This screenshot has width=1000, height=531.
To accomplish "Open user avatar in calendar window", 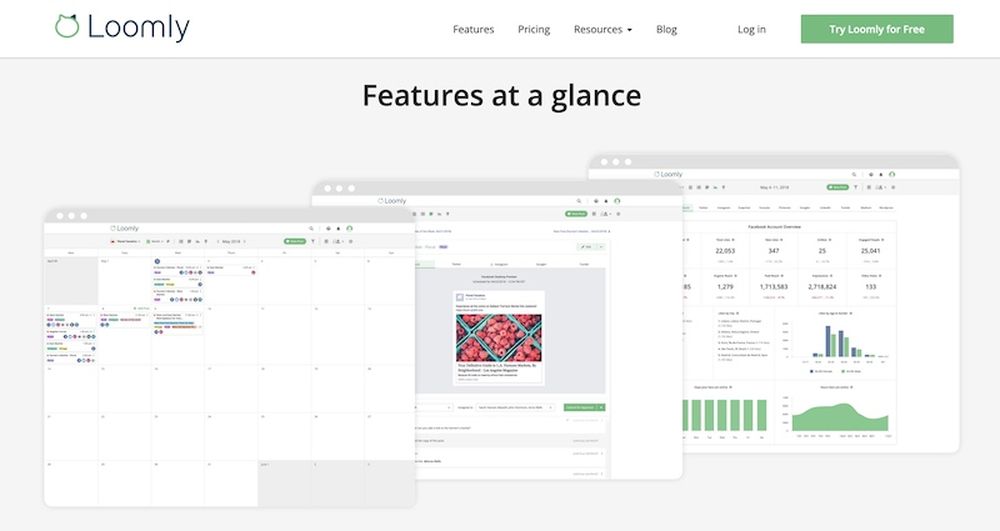I will 349,228.
